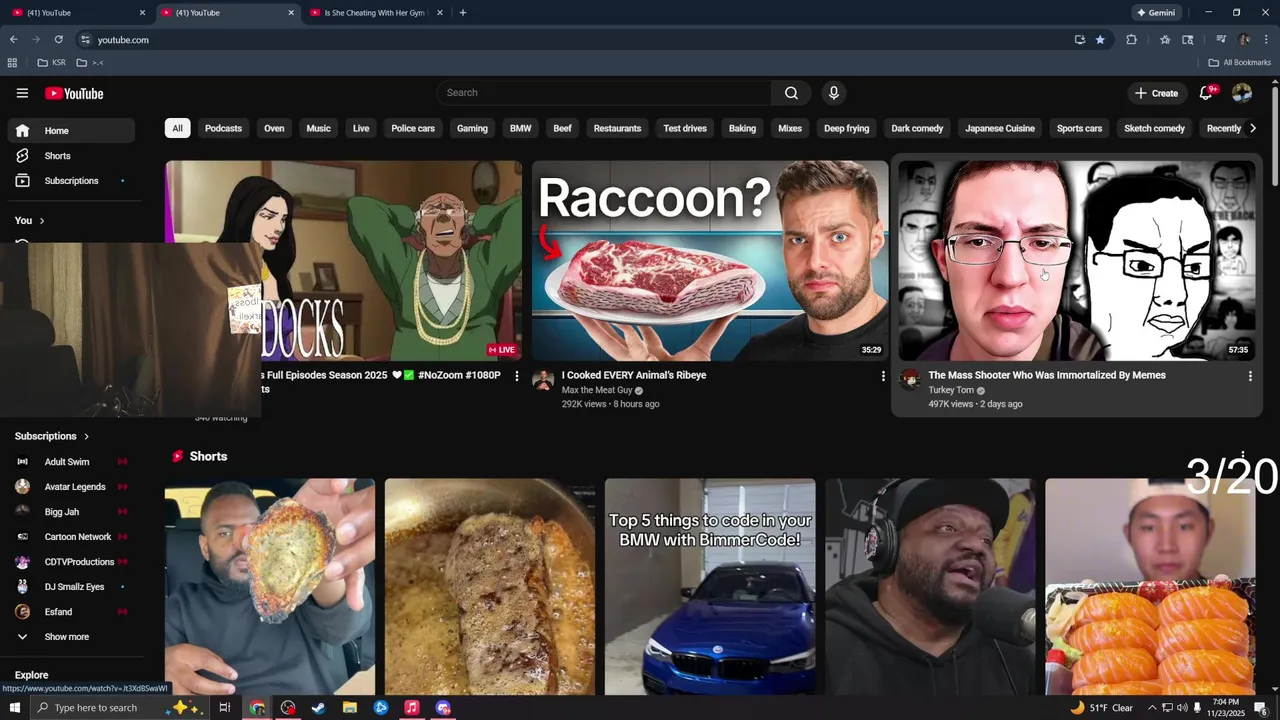
Task: Open the YouTube account avatar menu
Action: pos(1242,93)
